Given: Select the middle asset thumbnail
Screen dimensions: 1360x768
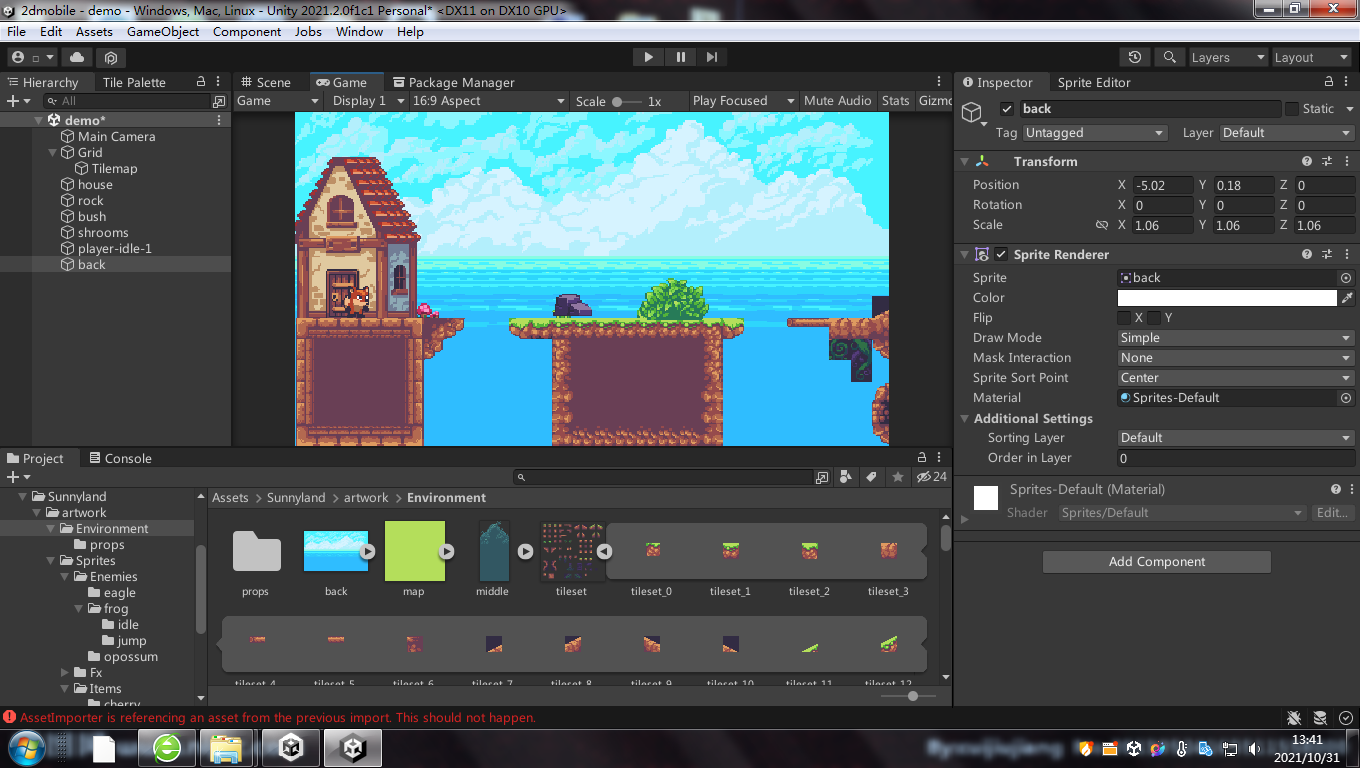Looking at the screenshot, I should pyautogui.click(x=493, y=551).
